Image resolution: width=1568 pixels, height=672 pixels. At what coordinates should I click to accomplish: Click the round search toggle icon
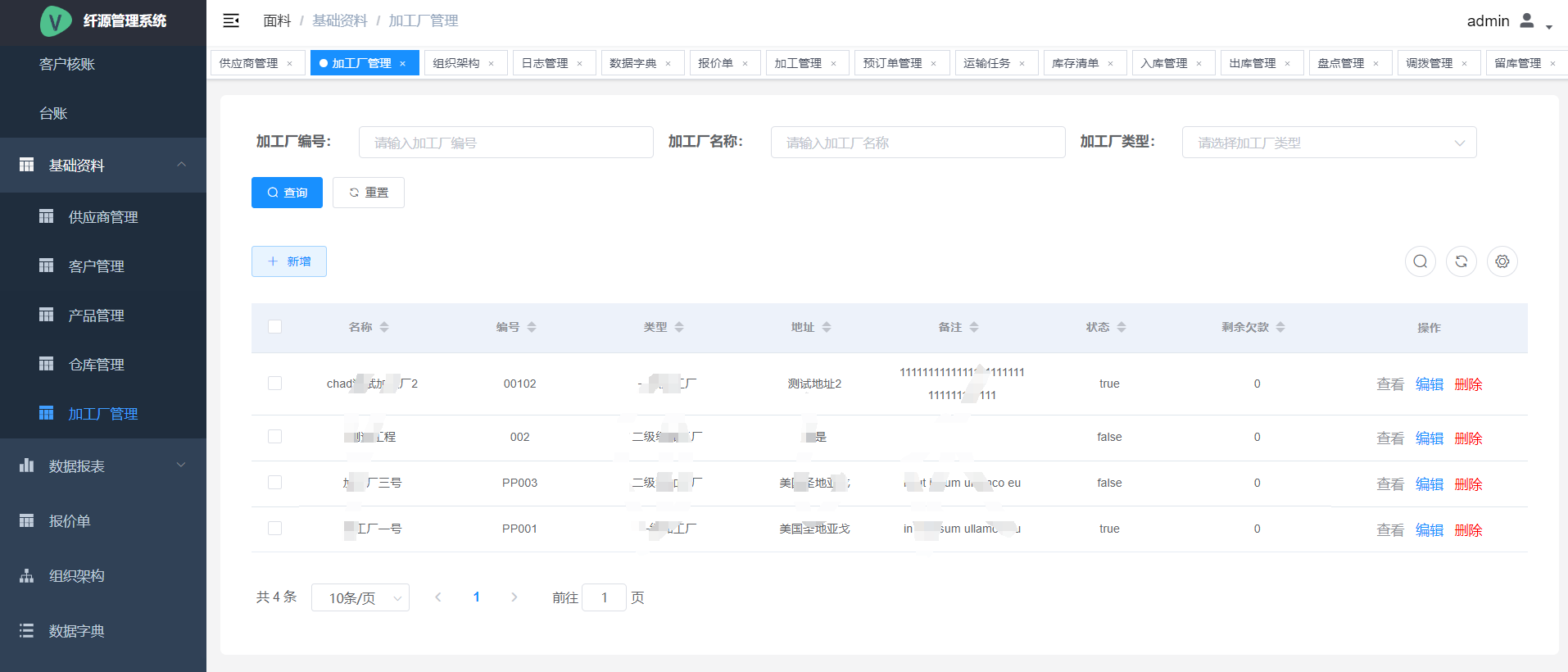[1420, 261]
